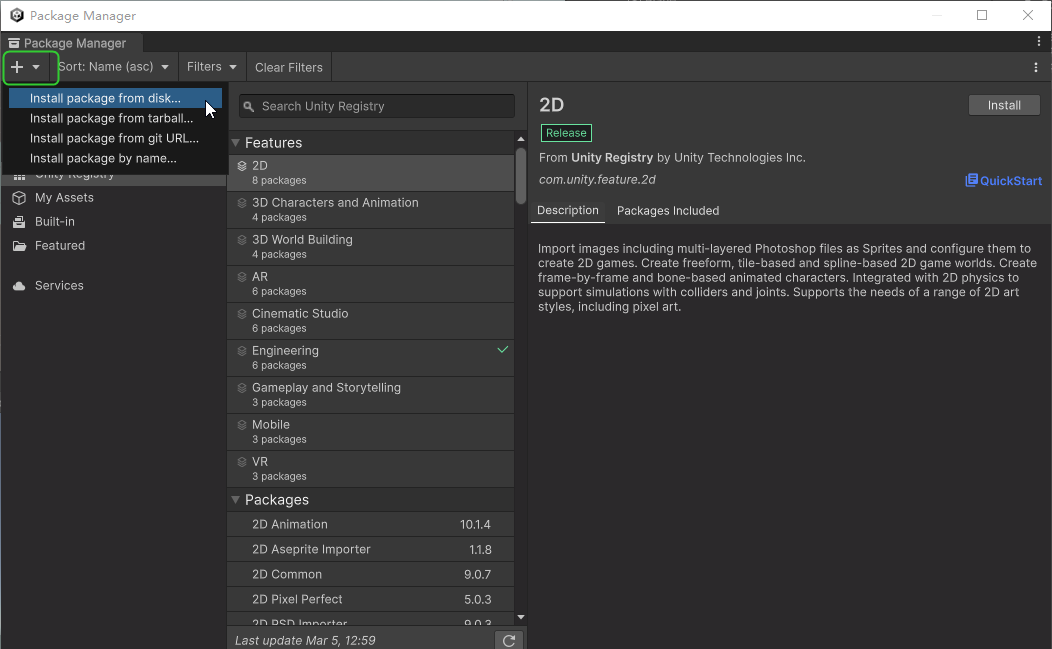Screen dimensions: 1052x649
Task: Click the search magnifier icon
Action: click(249, 107)
